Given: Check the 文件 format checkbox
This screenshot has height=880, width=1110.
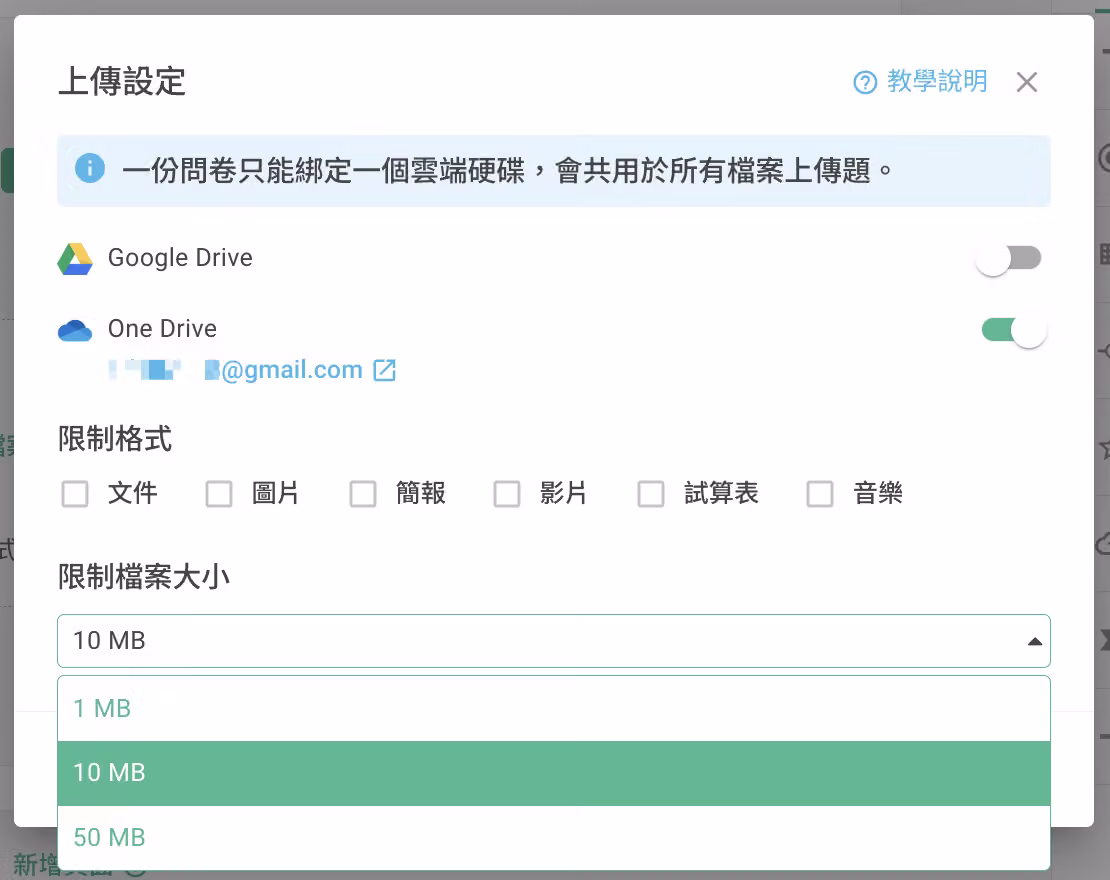Looking at the screenshot, I should pos(75,493).
